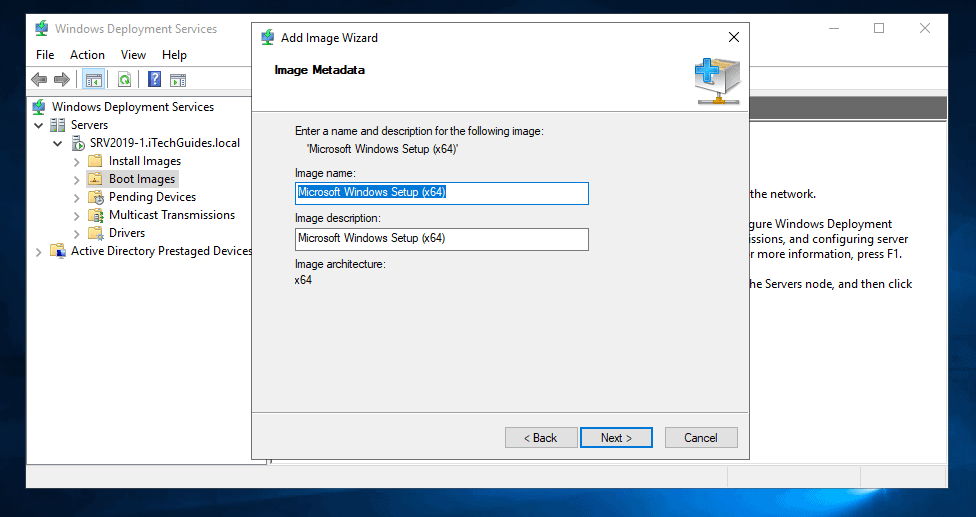
Task: Select the Boot Images folder icon
Action: (95, 179)
